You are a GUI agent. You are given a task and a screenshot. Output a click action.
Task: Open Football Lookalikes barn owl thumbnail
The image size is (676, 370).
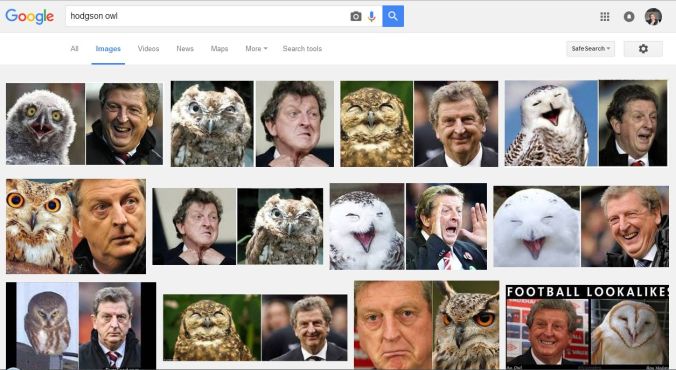pyautogui.click(x=587, y=326)
